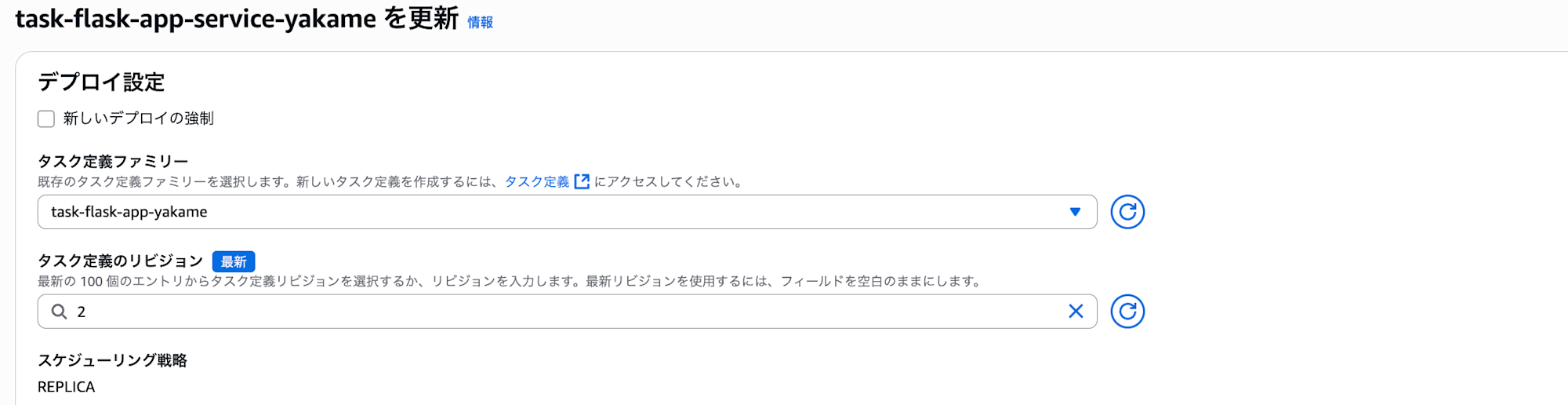Click the 新しいデプロイの強制 label text
Image resolution: width=1568 pixels, height=405 pixels.
coord(138,119)
